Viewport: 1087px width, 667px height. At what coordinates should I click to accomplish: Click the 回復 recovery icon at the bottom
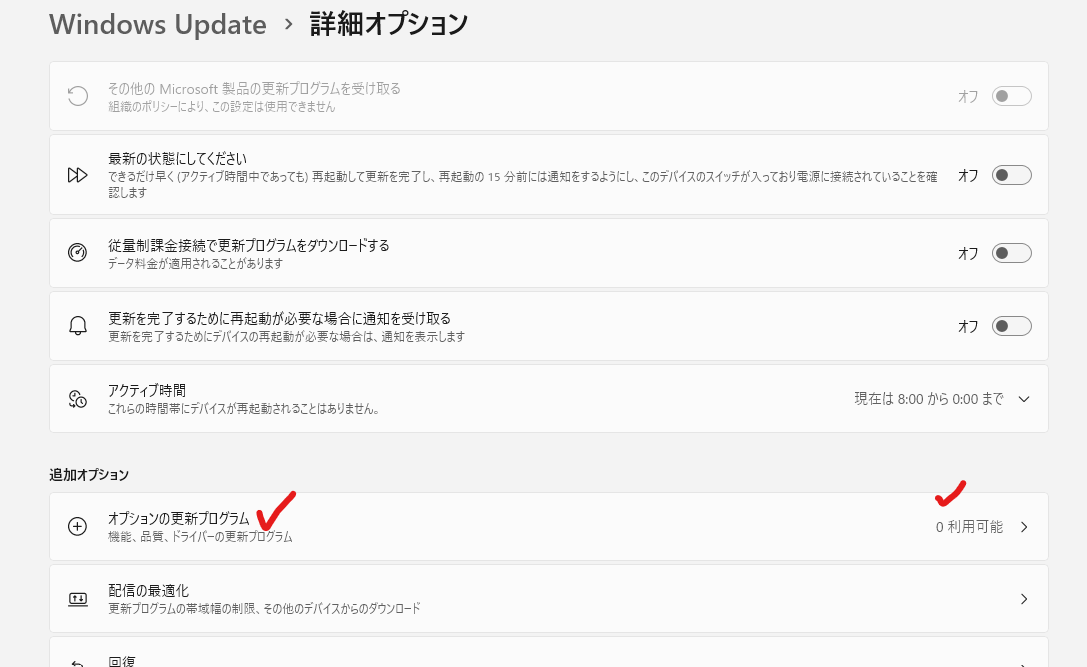[x=78, y=661]
